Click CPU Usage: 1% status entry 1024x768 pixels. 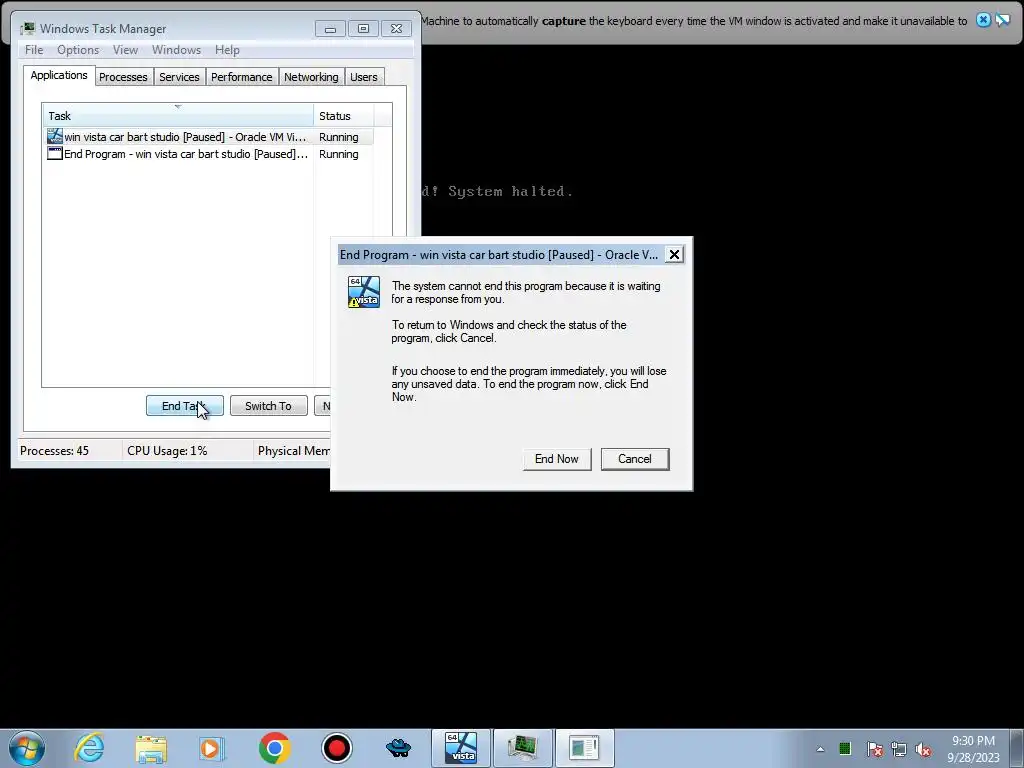(x=167, y=451)
